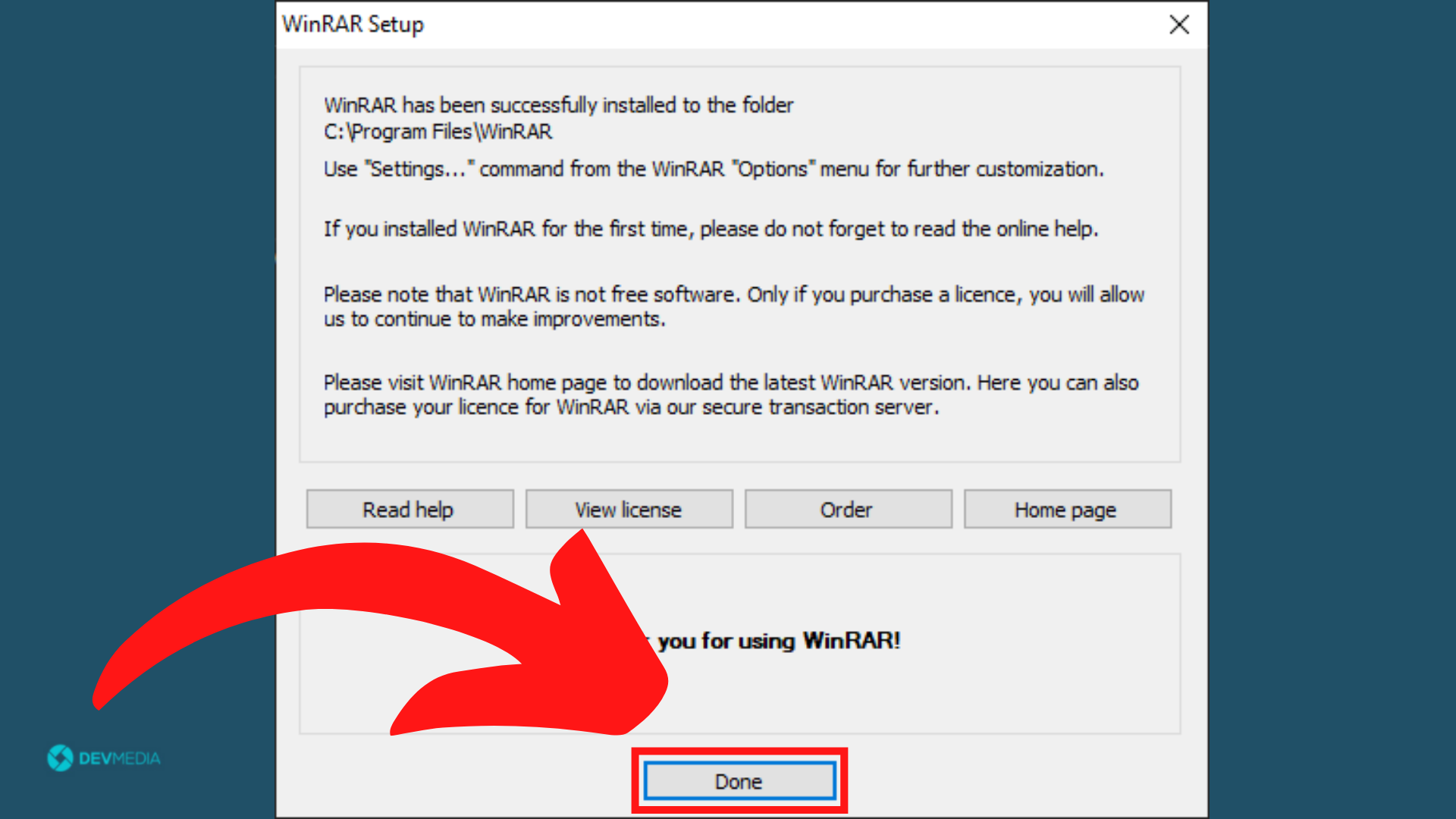Click the C:\Program Files\WinRAR path text
This screenshot has height=819, width=1456.
[x=438, y=132]
